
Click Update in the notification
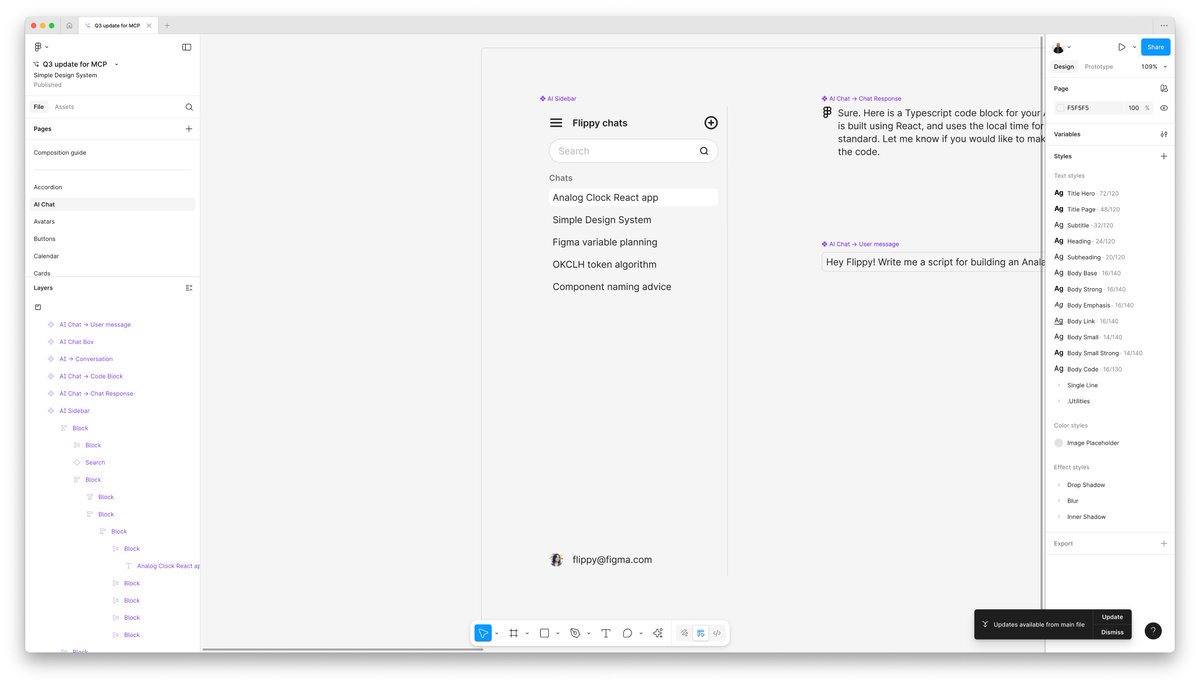[x=1112, y=617]
